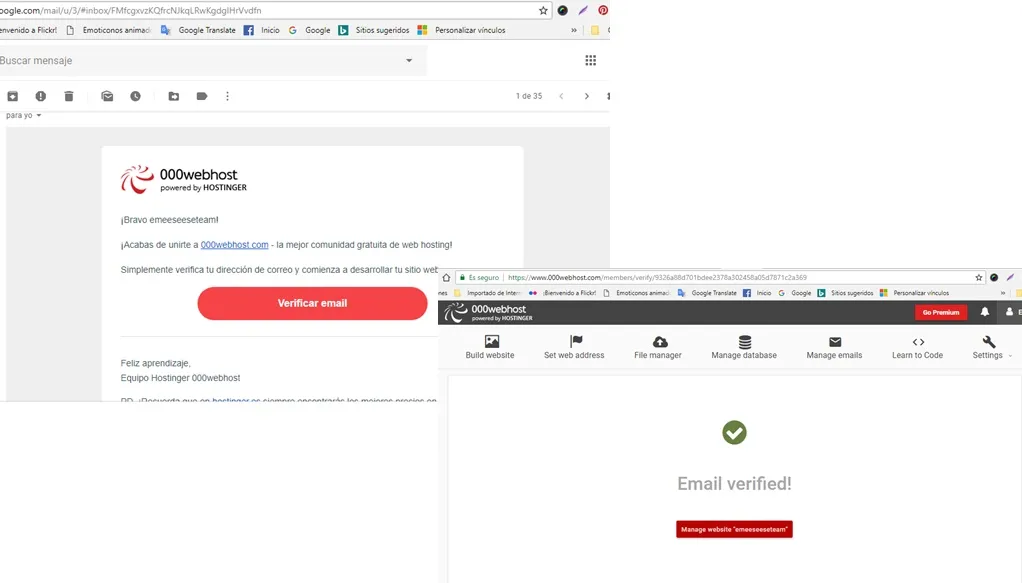
Task: Open the File manager in 000webhost
Action: tap(658, 346)
